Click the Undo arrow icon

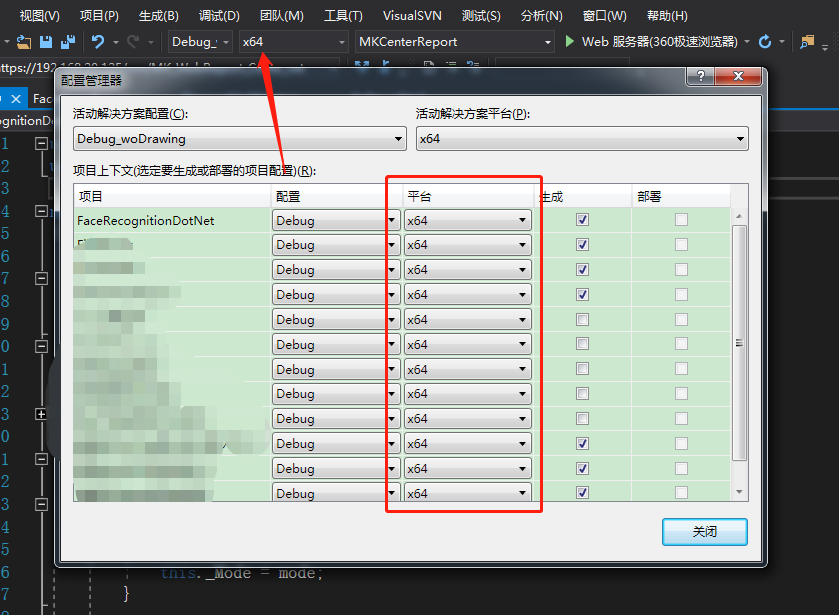pyautogui.click(x=97, y=42)
